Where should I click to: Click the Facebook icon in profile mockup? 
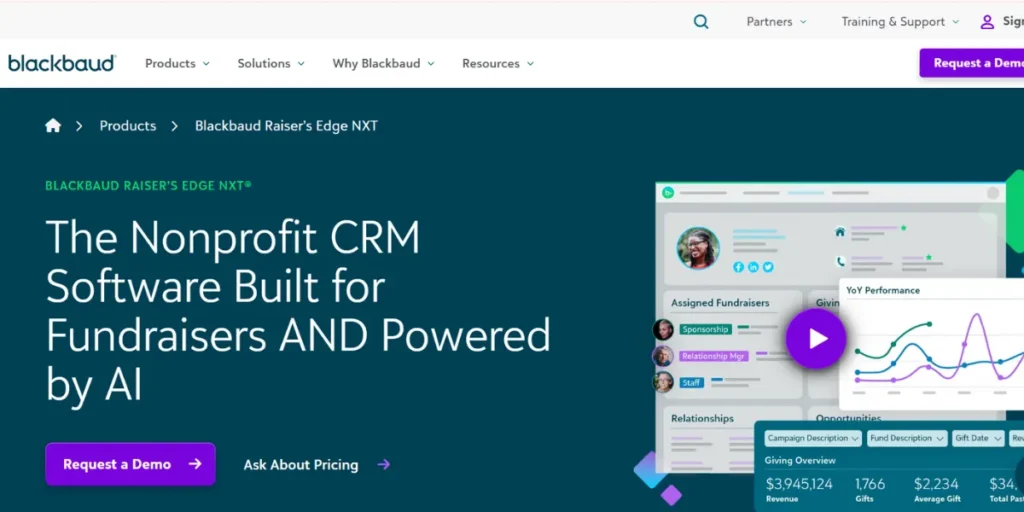tap(738, 267)
